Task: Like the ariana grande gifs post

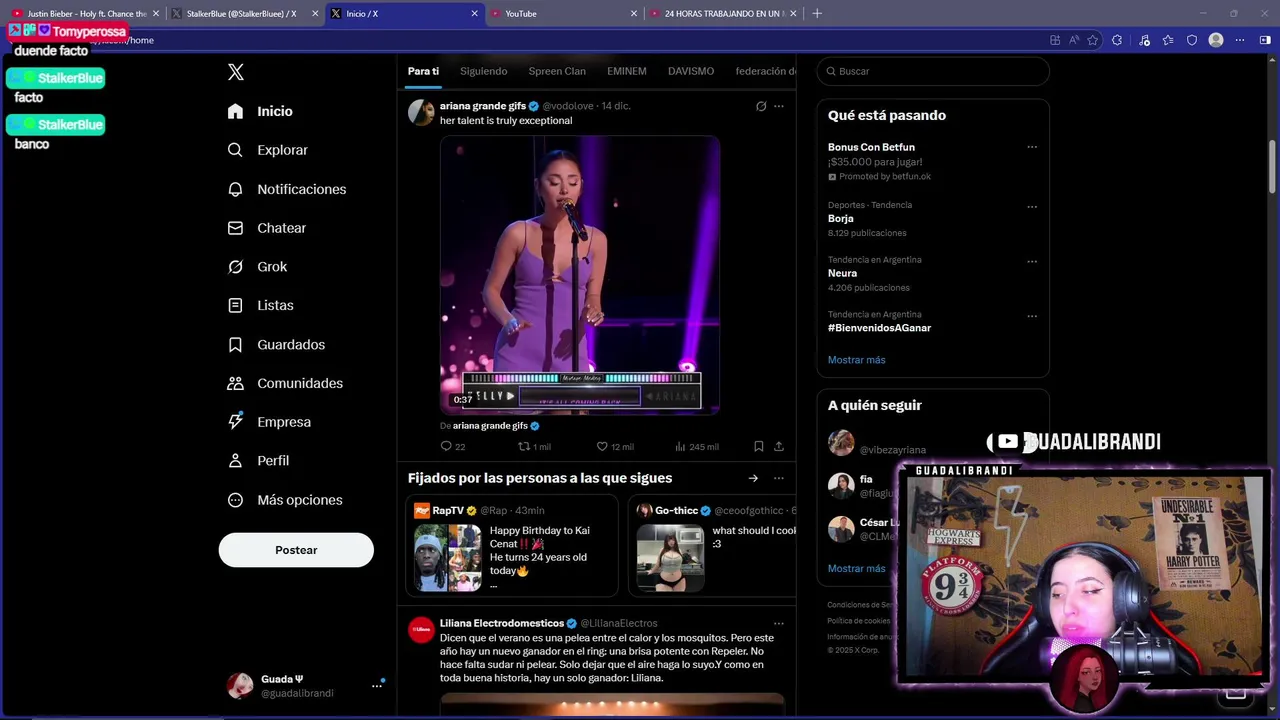Action: click(x=614, y=446)
